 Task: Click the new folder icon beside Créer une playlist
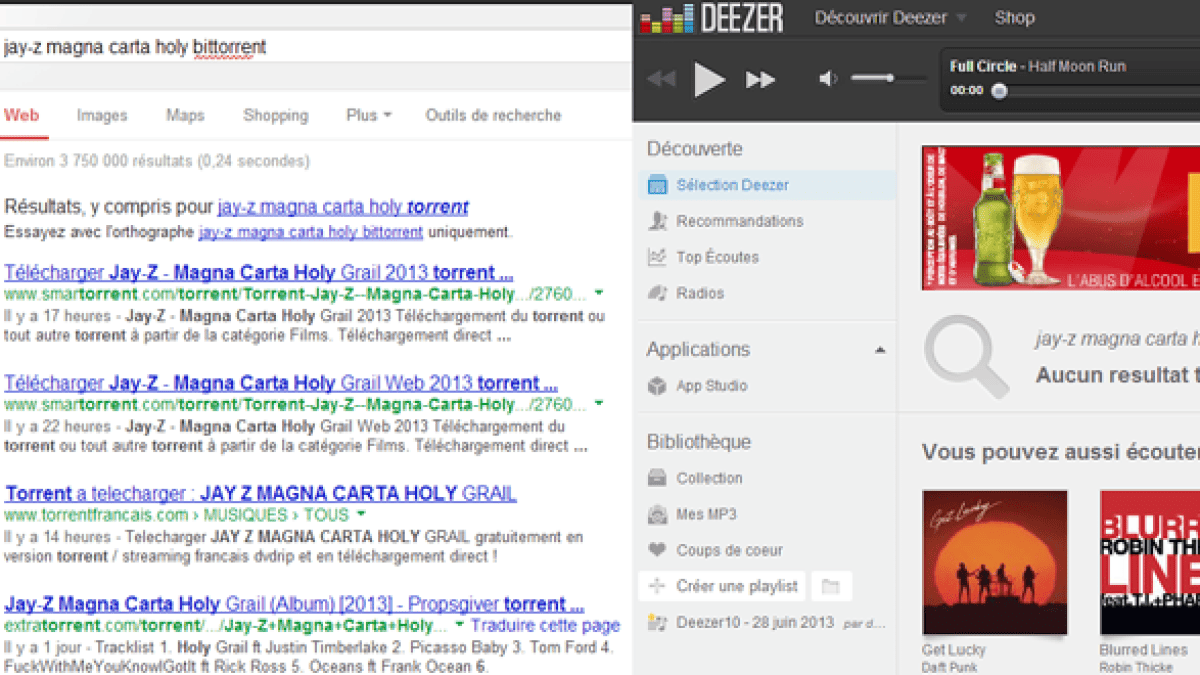tap(830, 586)
